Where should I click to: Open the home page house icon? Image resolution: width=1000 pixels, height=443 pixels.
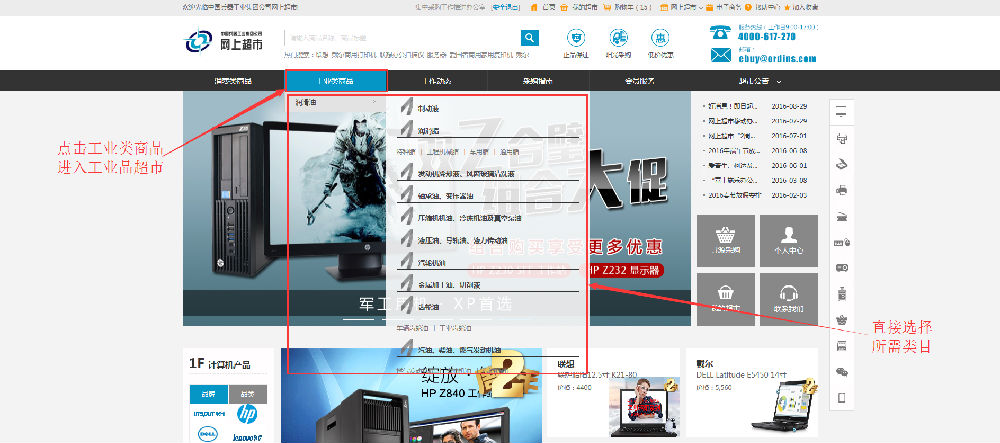pyautogui.click(x=534, y=8)
